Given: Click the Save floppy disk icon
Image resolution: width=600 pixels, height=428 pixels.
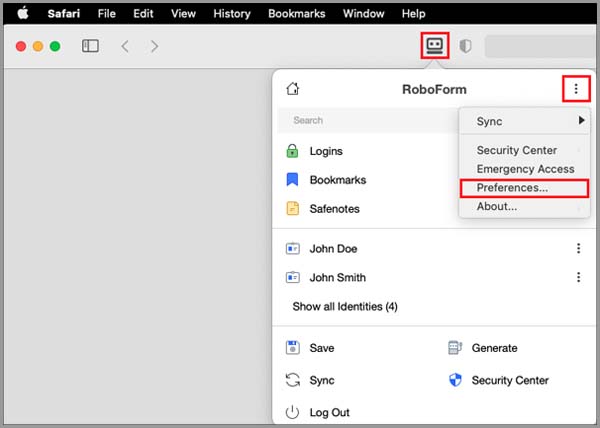Looking at the screenshot, I should tap(293, 348).
